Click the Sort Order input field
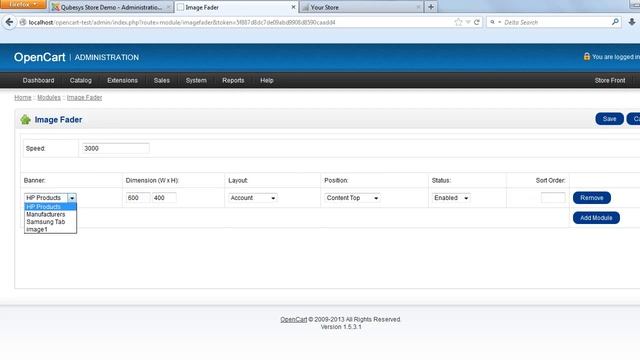This screenshot has height=360, width=640. click(x=553, y=198)
